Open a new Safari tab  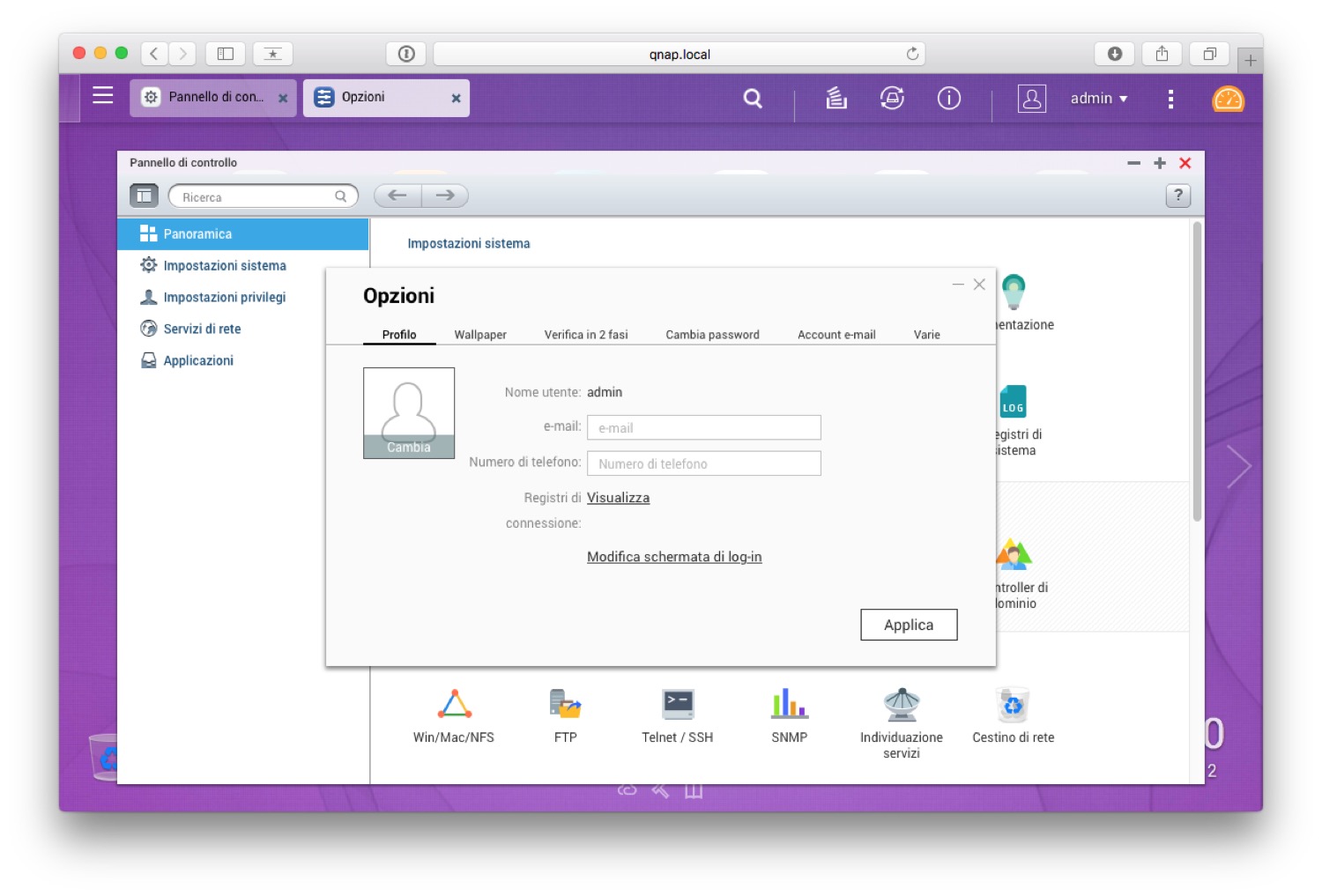(x=1250, y=61)
